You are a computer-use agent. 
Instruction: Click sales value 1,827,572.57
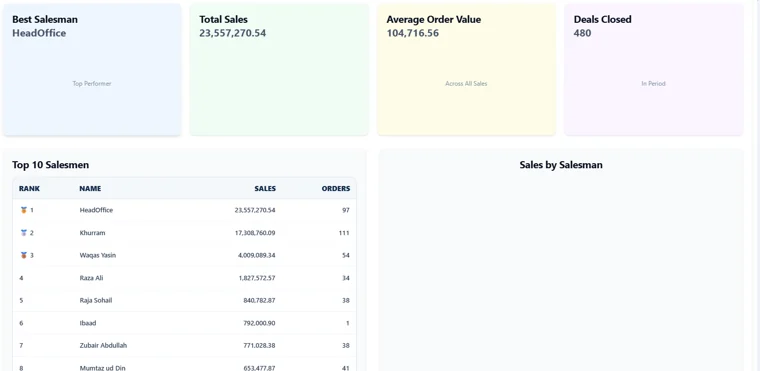pyautogui.click(x=257, y=278)
